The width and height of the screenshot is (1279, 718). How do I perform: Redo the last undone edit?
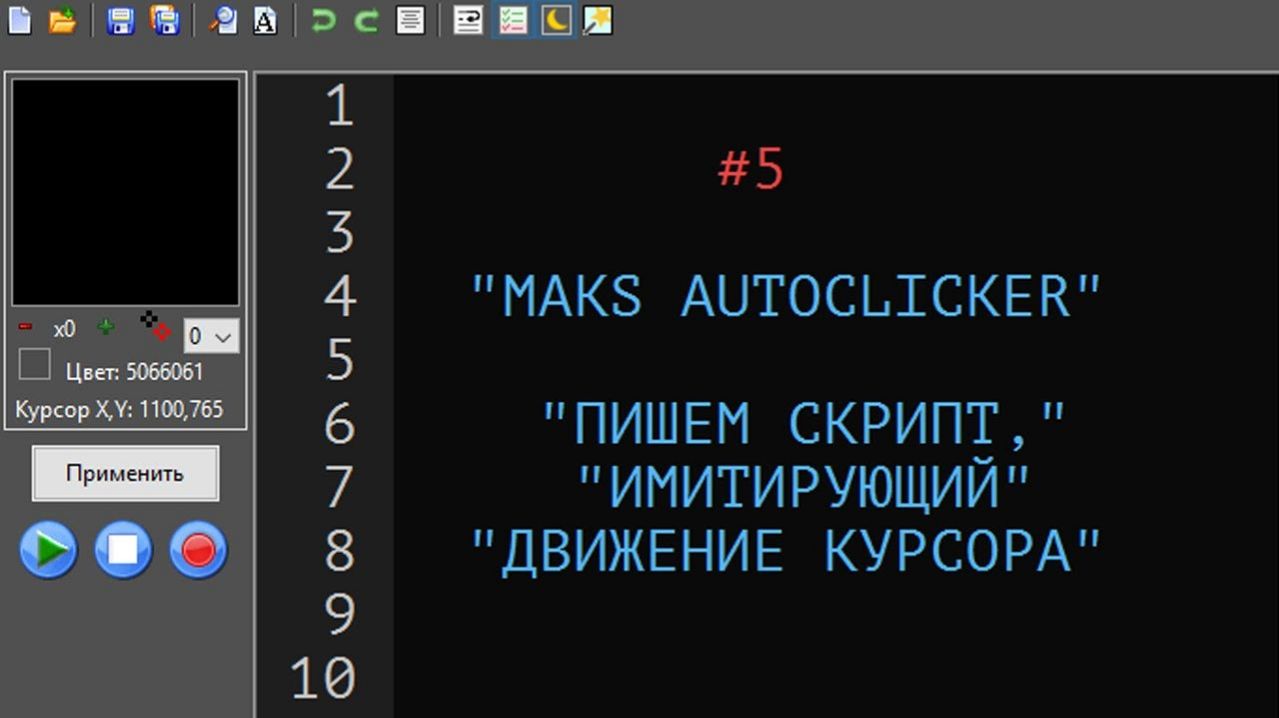pos(366,21)
